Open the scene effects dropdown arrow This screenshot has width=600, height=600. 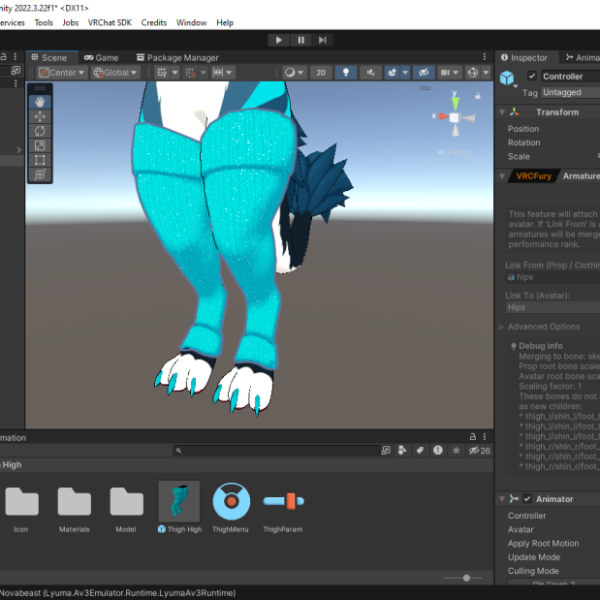point(405,72)
